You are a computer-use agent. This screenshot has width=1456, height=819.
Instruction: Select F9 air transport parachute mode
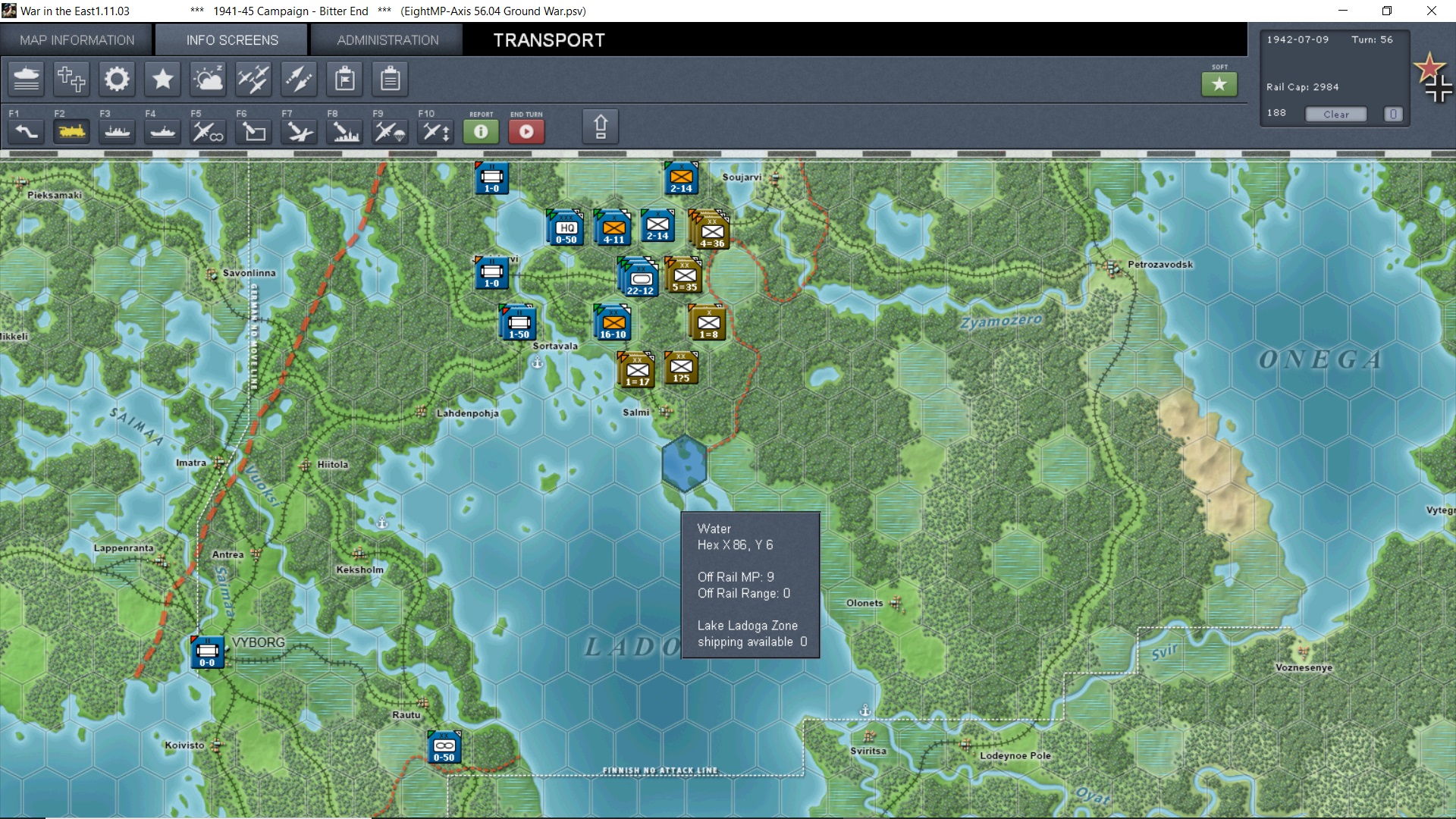coord(391,132)
